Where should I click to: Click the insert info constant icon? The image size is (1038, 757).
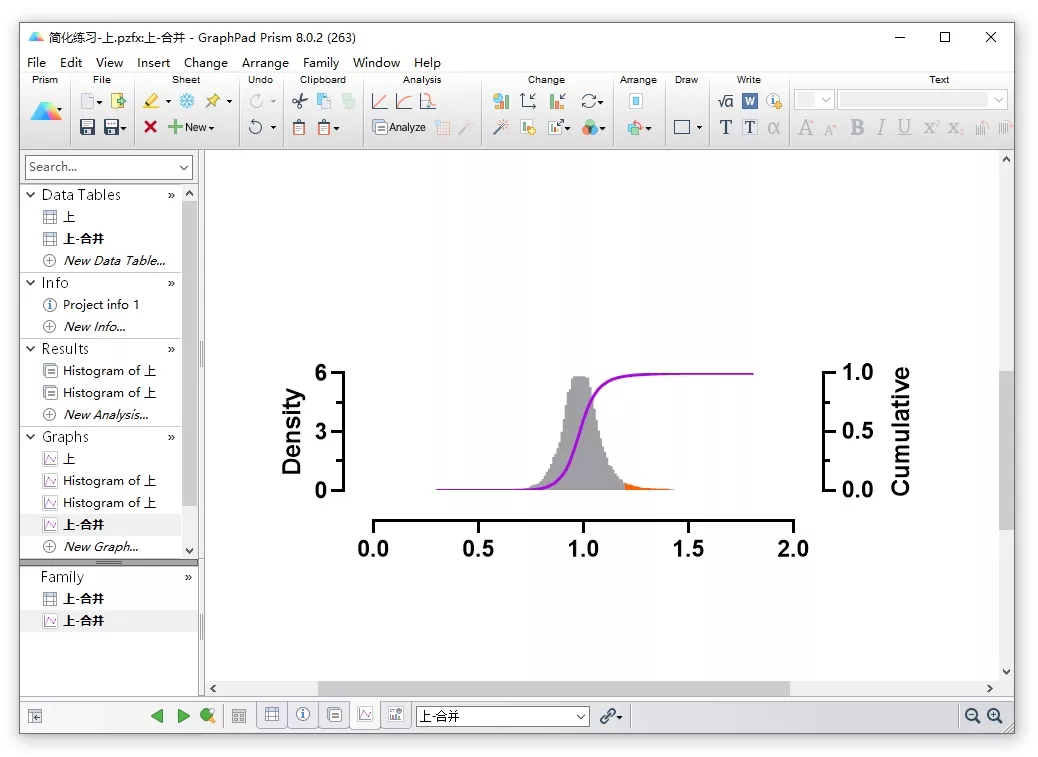coord(774,101)
